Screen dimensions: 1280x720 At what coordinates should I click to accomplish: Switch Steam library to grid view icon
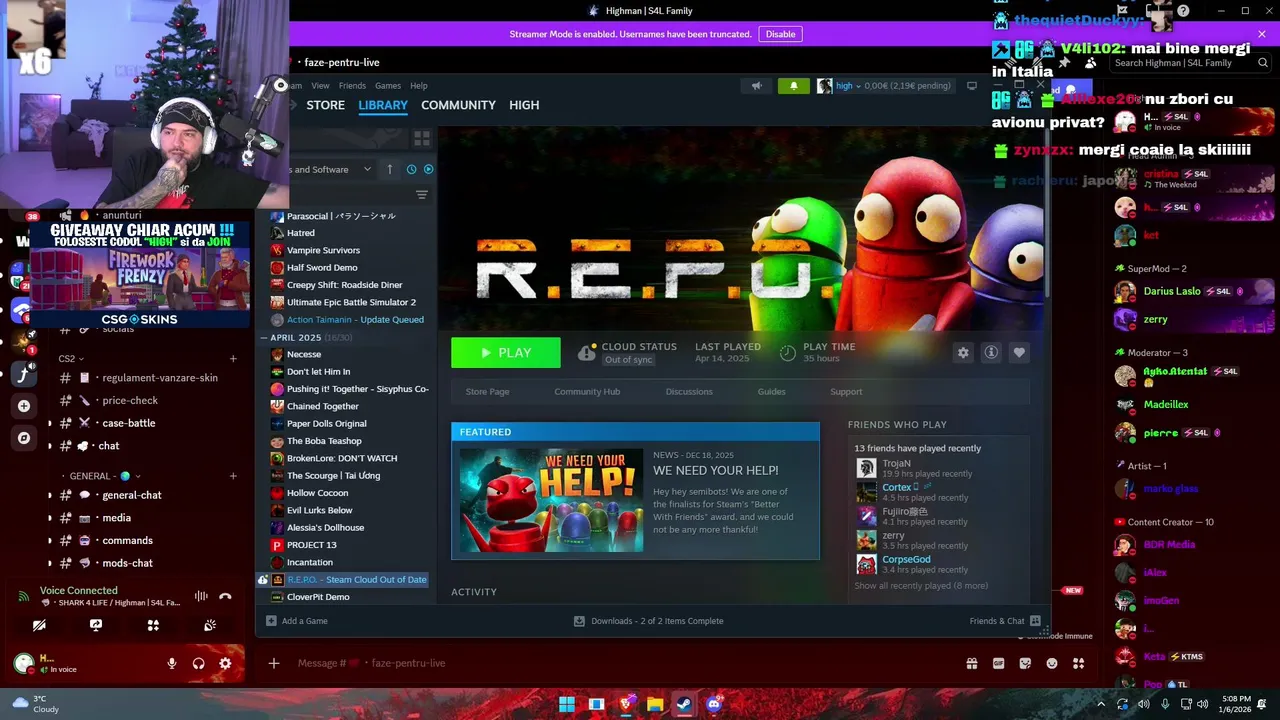tap(422, 138)
